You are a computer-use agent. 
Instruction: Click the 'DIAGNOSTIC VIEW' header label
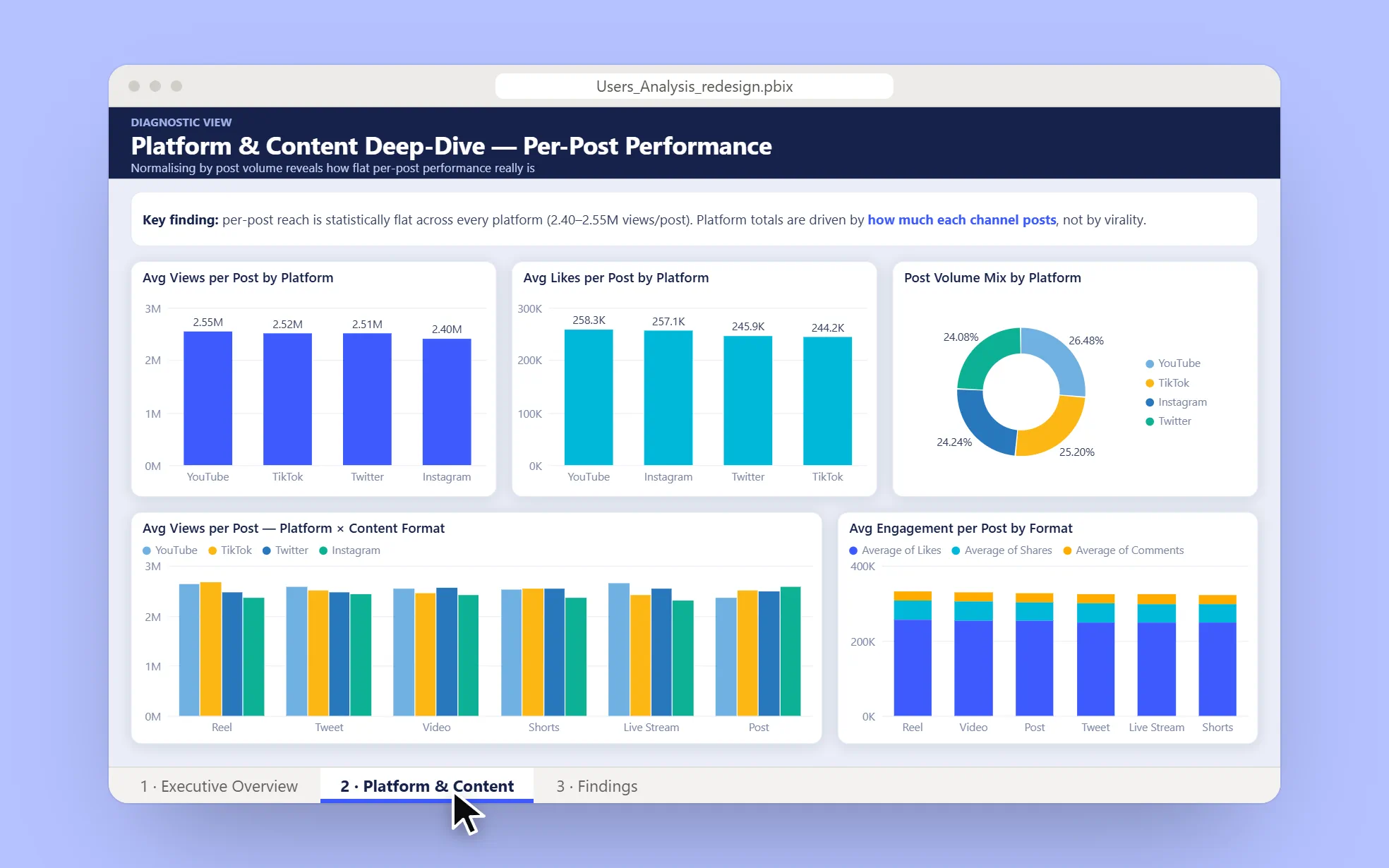click(181, 123)
